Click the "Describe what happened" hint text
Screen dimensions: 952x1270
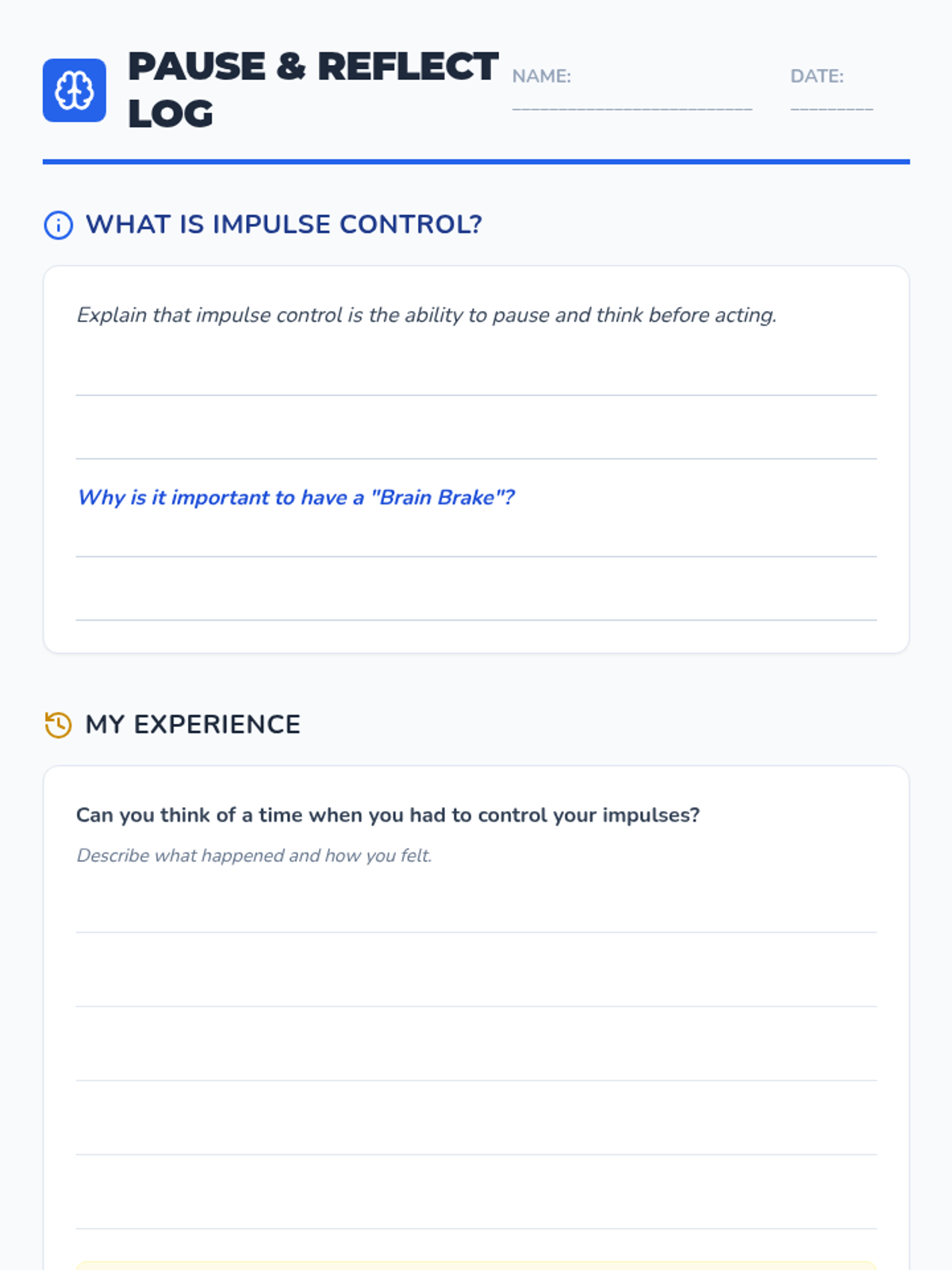click(x=254, y=856)
